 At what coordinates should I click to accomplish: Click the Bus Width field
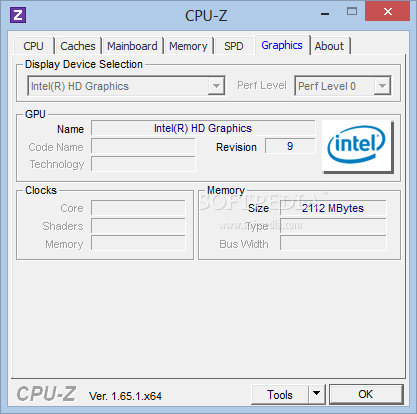tap(333, 243)
